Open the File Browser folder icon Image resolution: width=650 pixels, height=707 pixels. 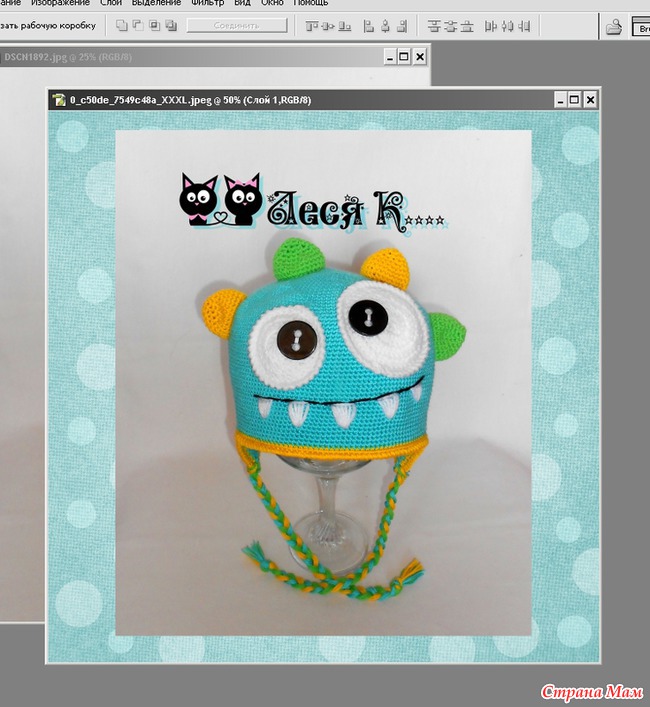[x=614, y=27]
